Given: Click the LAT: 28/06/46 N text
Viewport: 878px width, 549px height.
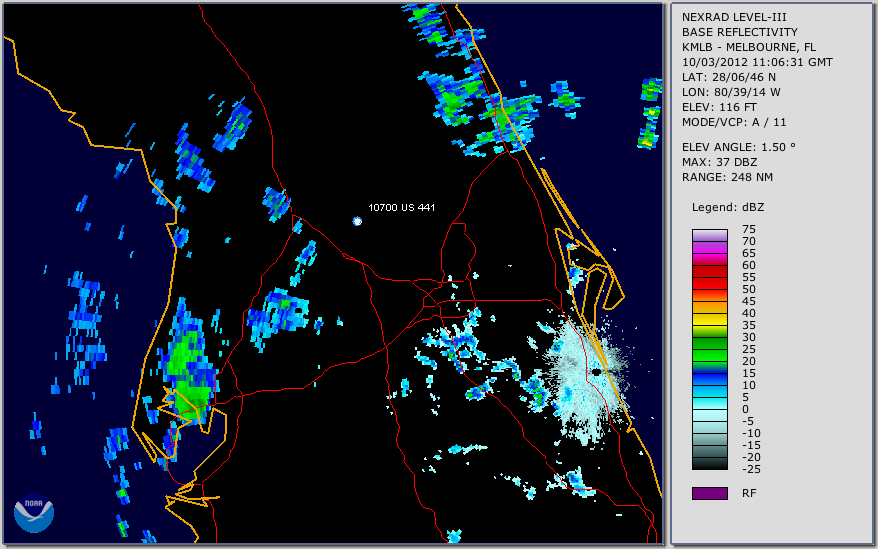Looking at the screenshot, I should 728,77.
